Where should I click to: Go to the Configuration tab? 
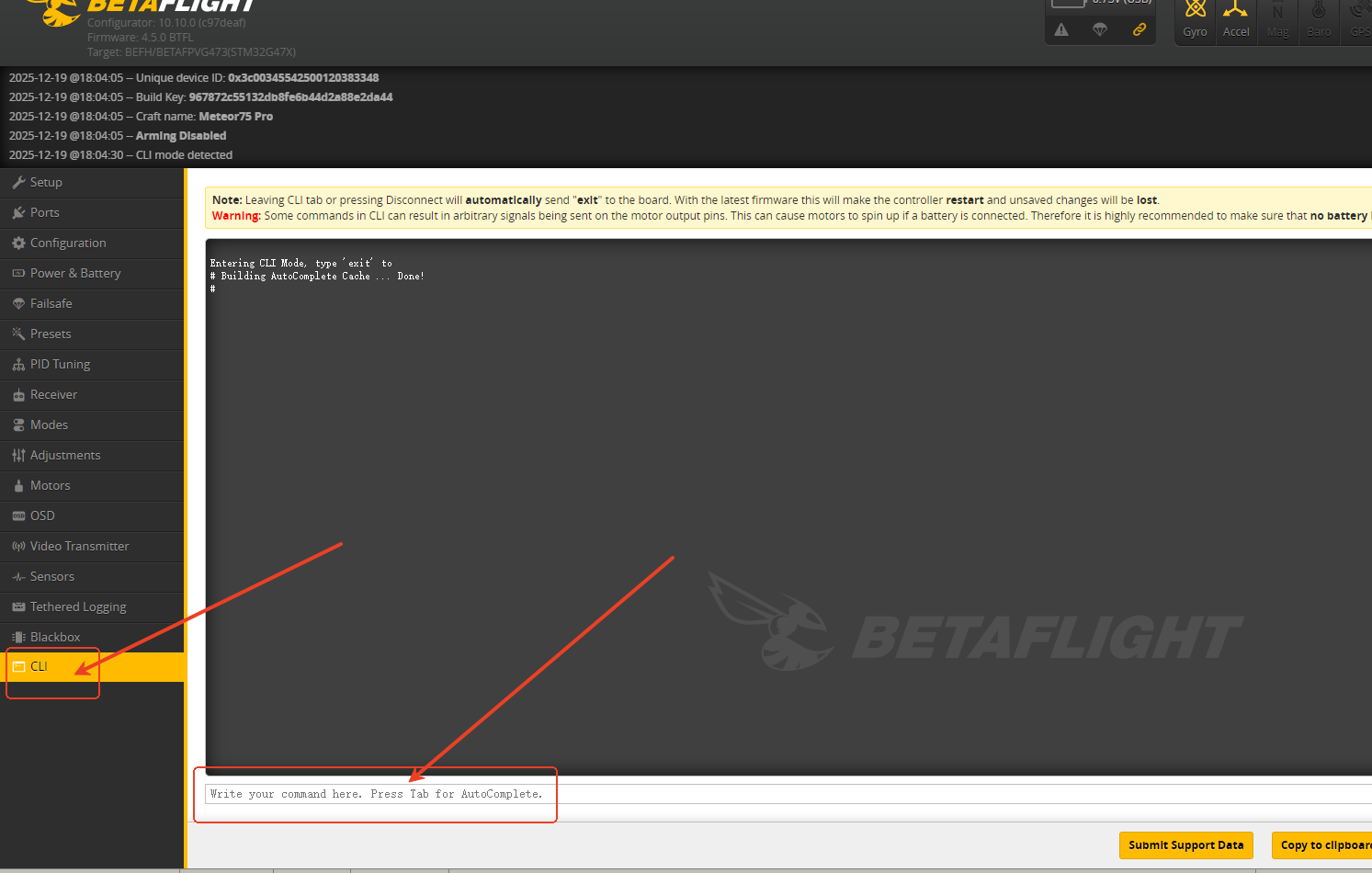click(92, 243)
